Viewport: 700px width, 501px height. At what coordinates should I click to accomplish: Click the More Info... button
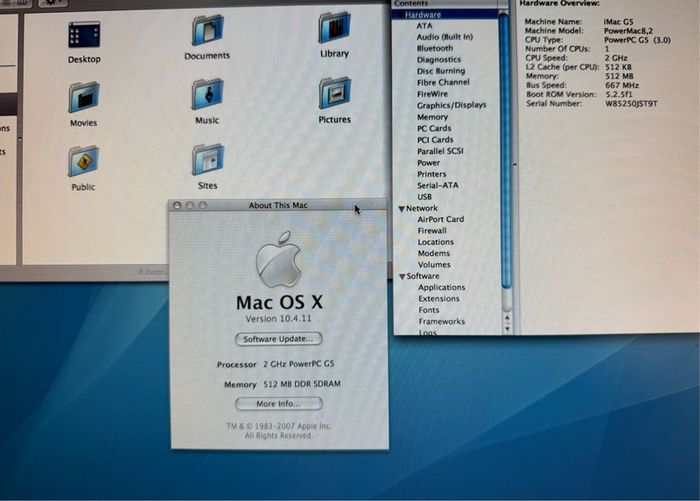click(x=279, y=404)
